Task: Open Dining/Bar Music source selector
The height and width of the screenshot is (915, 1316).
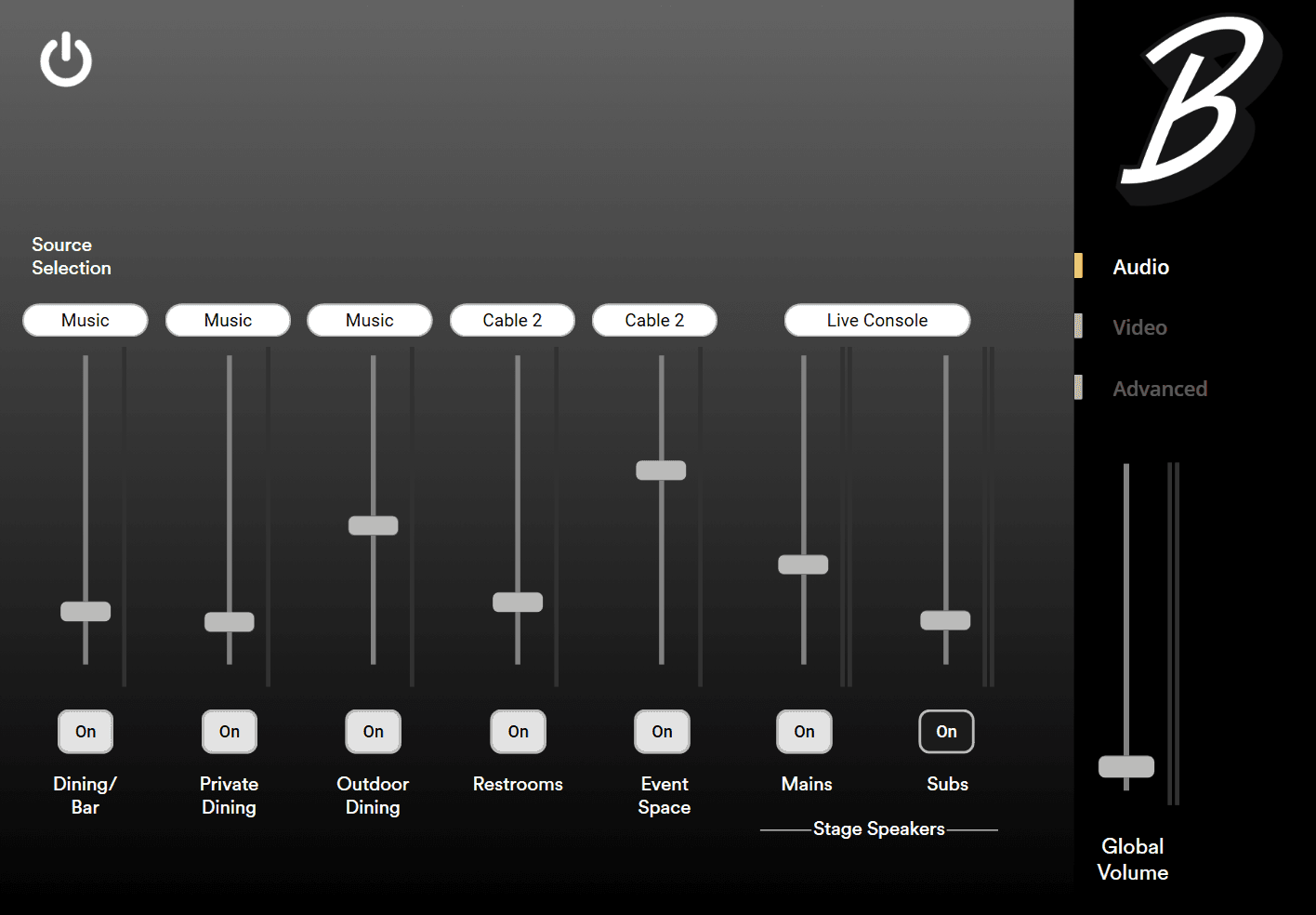Action: pos(86,320)
